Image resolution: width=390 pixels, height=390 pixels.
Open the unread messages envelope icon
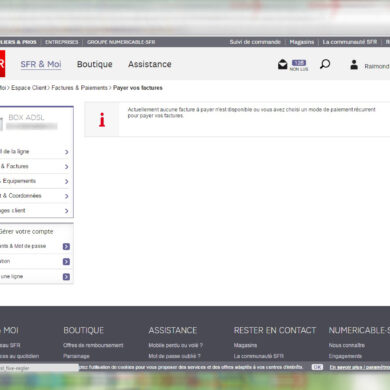click(x=283, y=64)
